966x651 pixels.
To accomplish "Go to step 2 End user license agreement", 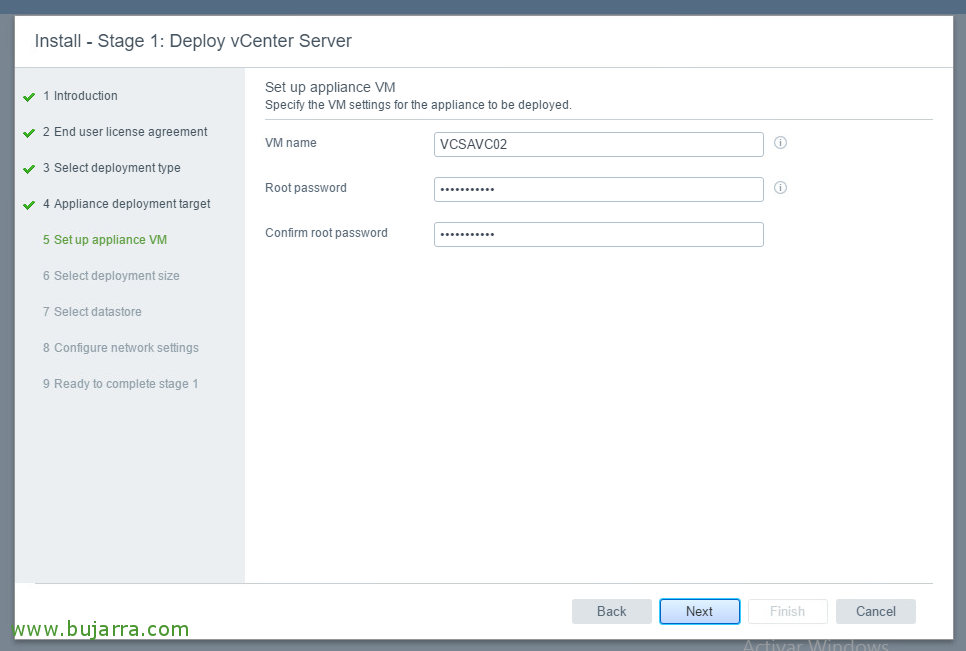I will 125,132.
